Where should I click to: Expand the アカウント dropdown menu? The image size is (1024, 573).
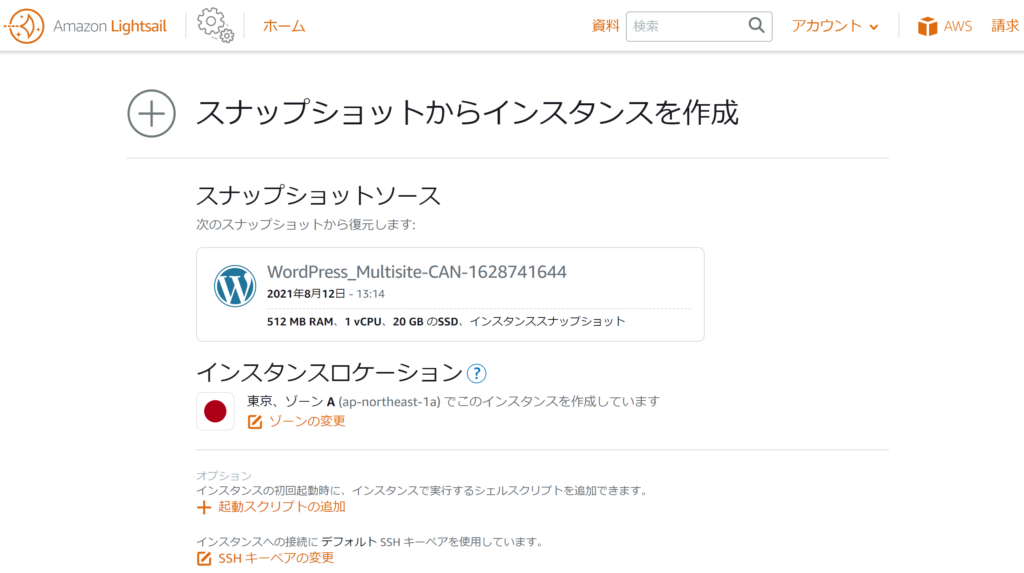[835, 26]
